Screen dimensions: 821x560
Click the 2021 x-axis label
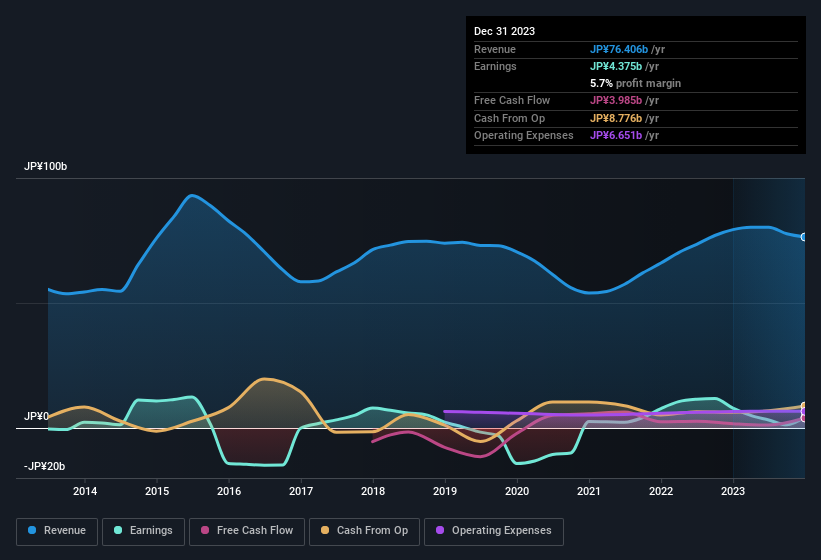(589, 491)
